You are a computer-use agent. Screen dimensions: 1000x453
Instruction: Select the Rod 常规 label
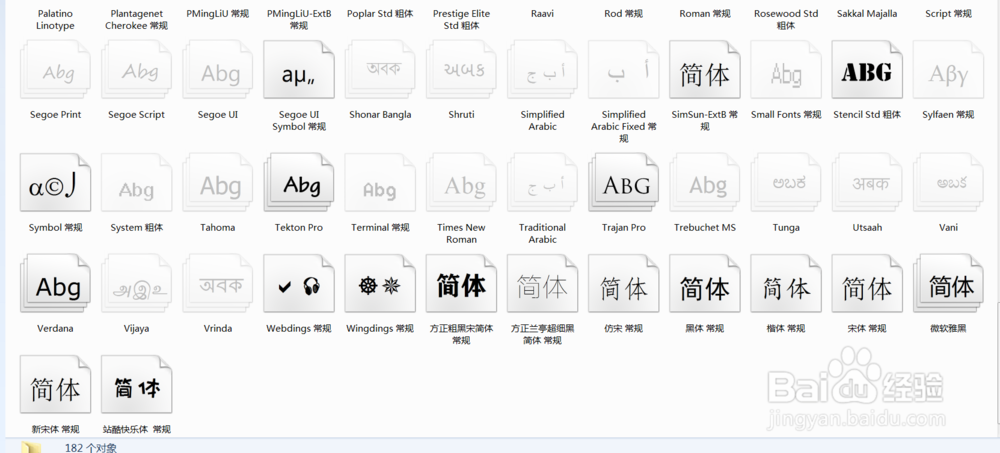tap(624, 13)
